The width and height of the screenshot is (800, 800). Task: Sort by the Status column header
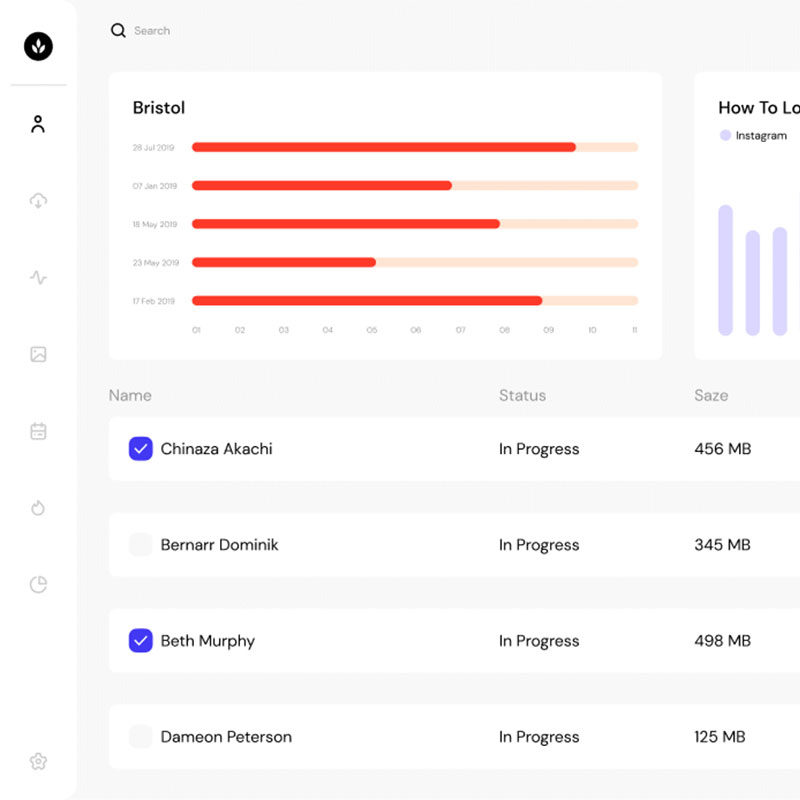click(522, 396)
